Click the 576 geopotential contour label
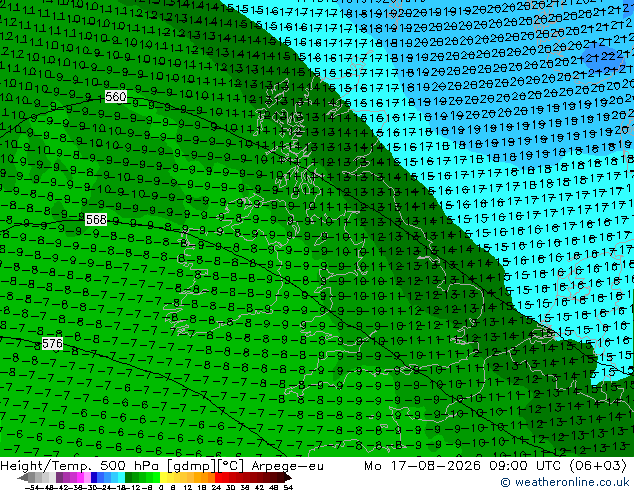The height and width of the screenshot is (490, 634). coord(52,344)
